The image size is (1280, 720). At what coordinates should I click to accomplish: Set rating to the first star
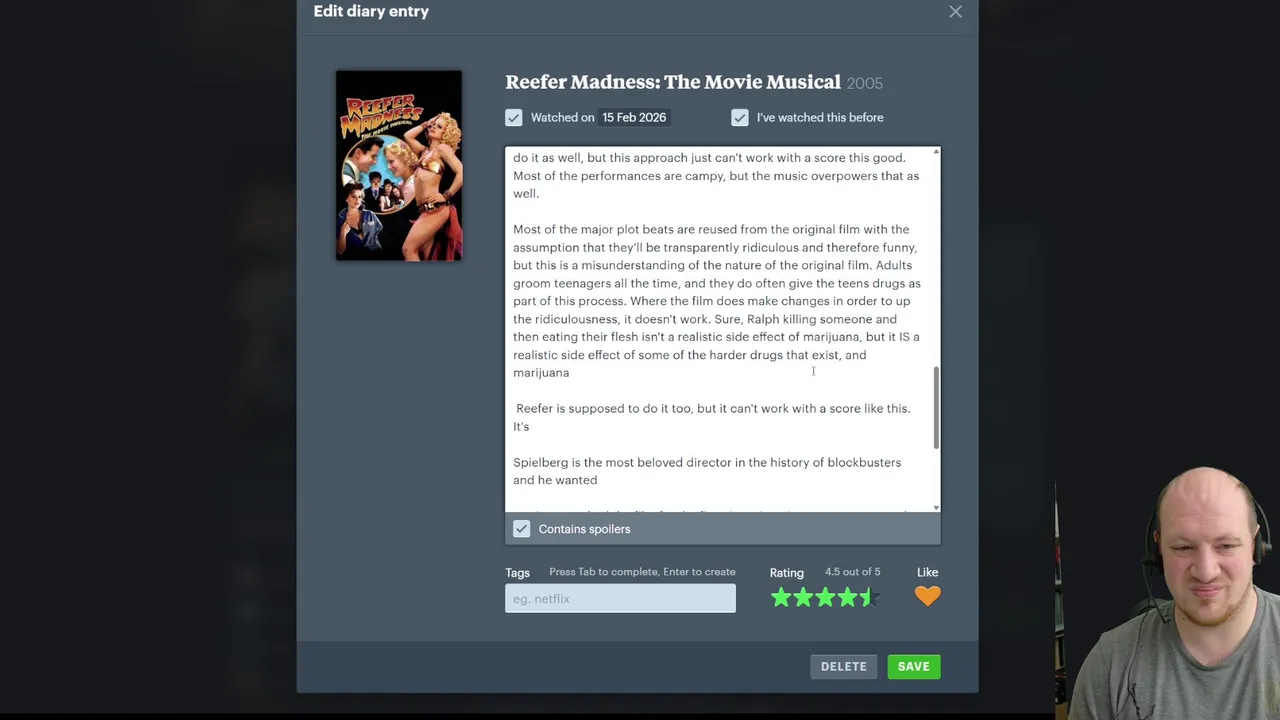tap(781, 597)
